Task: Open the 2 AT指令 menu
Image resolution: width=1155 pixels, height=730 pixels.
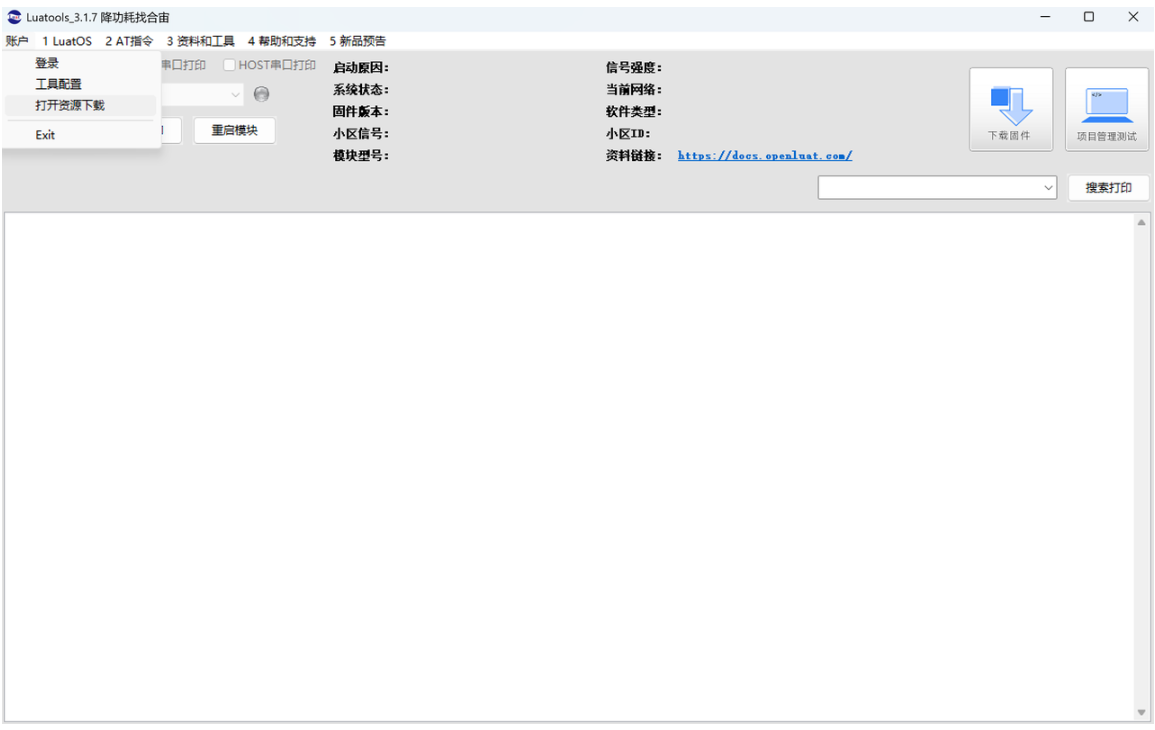Action: coord(131,40)
